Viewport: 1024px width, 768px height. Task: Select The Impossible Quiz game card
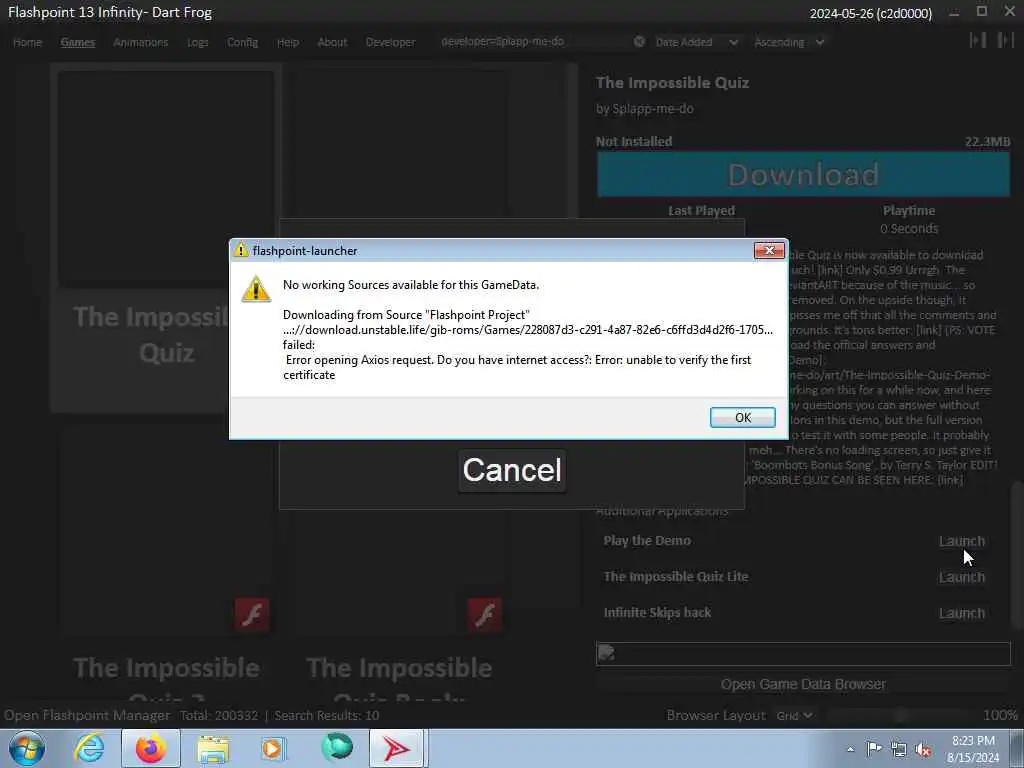(166, 238)
